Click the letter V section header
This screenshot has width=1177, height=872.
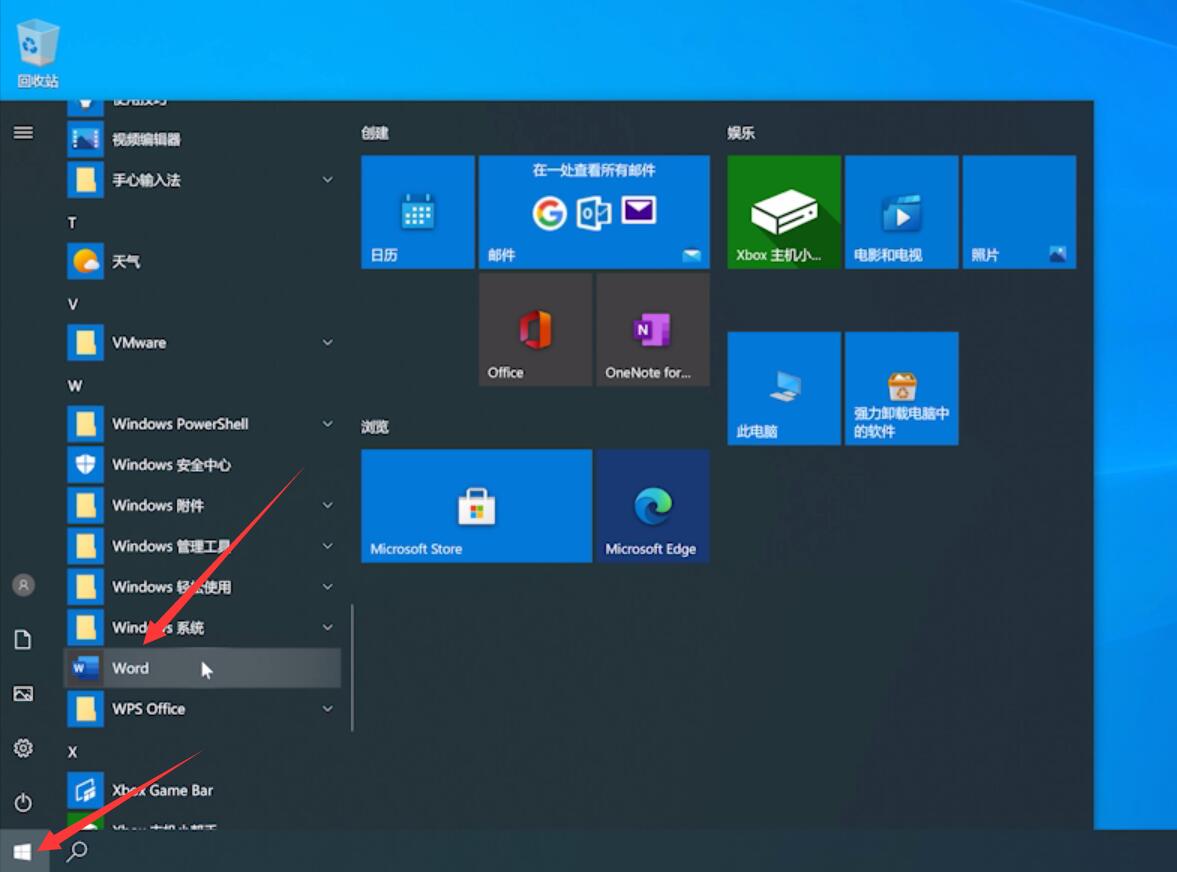point(73,304)
